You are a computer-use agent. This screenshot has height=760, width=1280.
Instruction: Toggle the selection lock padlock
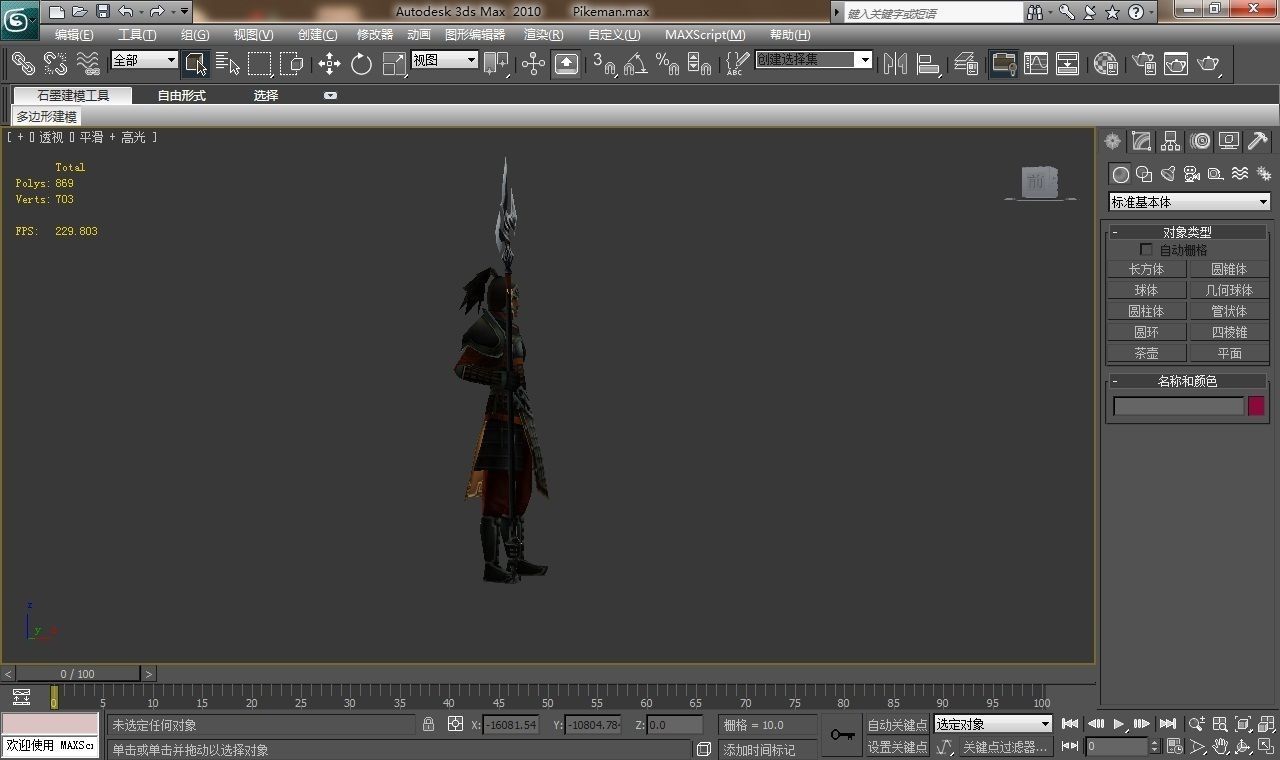pos(428,724)
